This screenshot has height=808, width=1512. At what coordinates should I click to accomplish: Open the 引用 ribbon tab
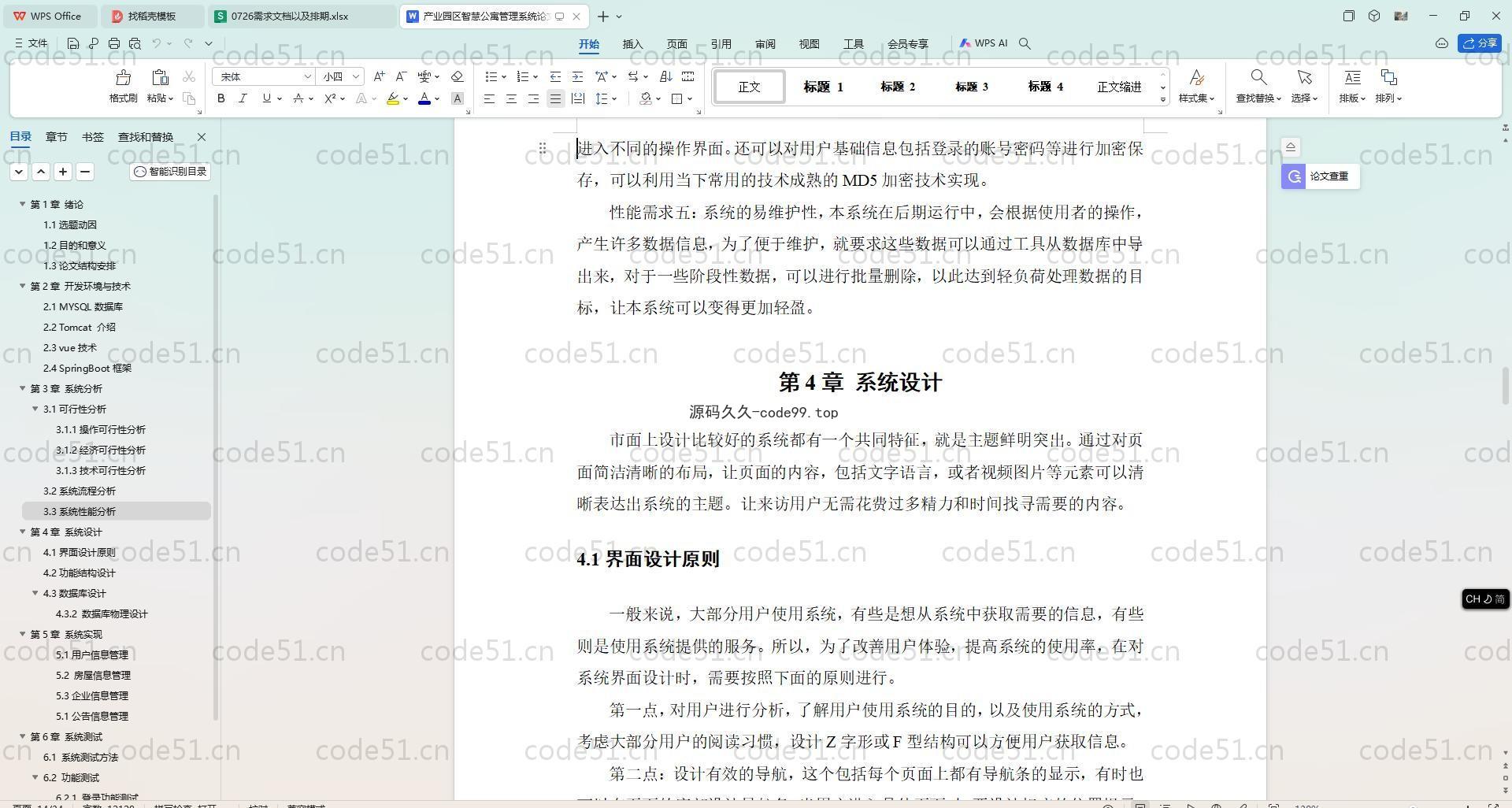721,44
